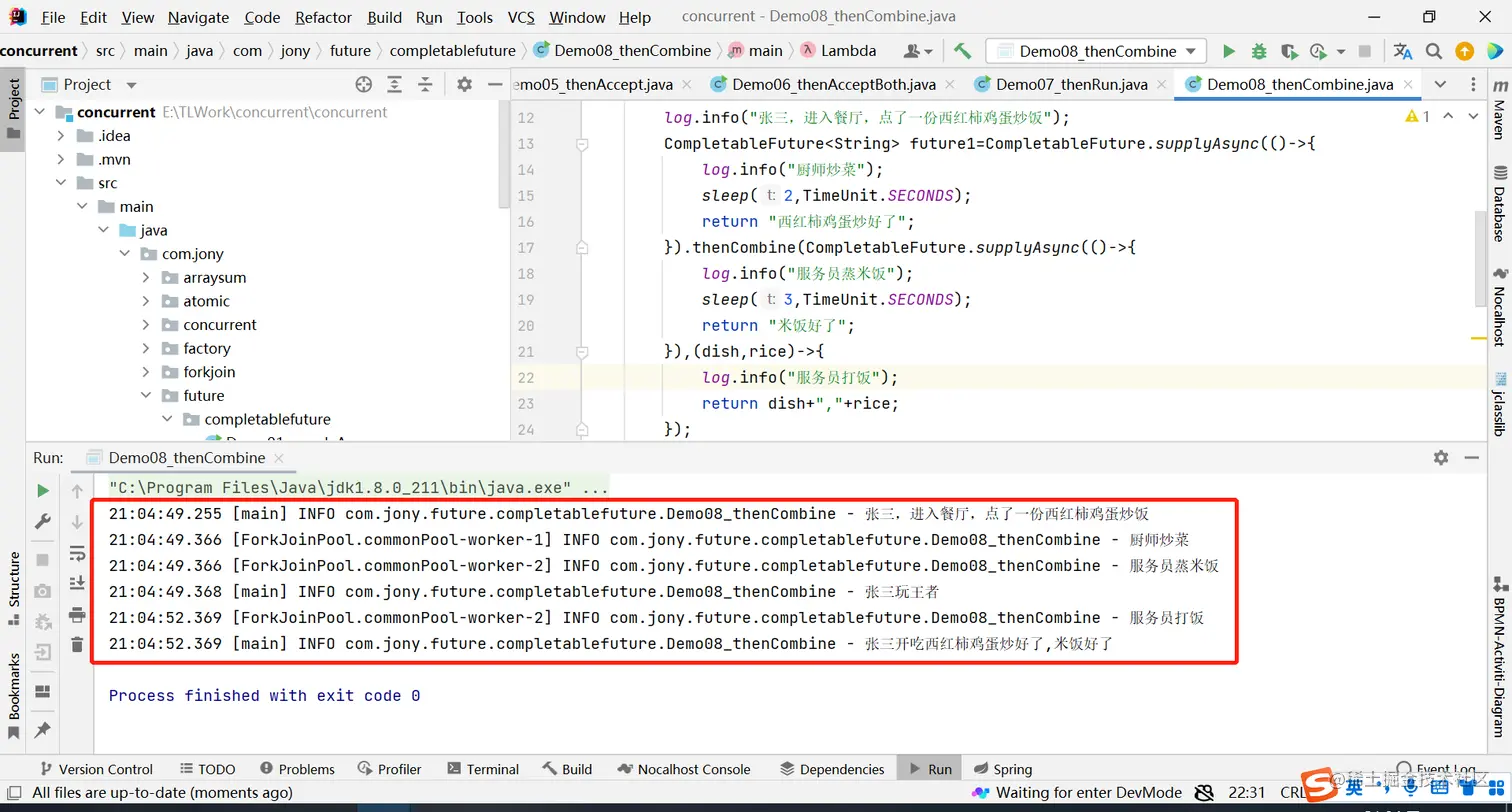This screenshot has width=1512, height=812.
Task: Open Run panel gear settings
Action: [1441, 457]
